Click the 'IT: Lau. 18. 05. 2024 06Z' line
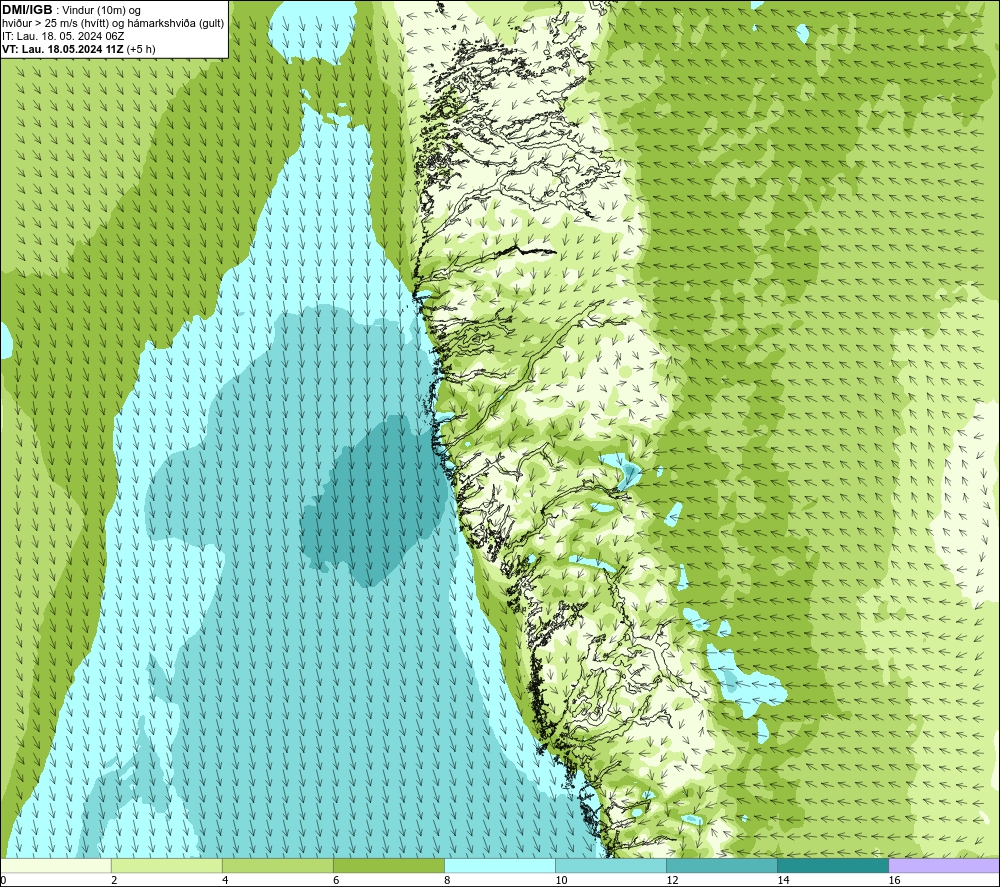Viewport: 1000px width, 887px height. tap(63, 36)
